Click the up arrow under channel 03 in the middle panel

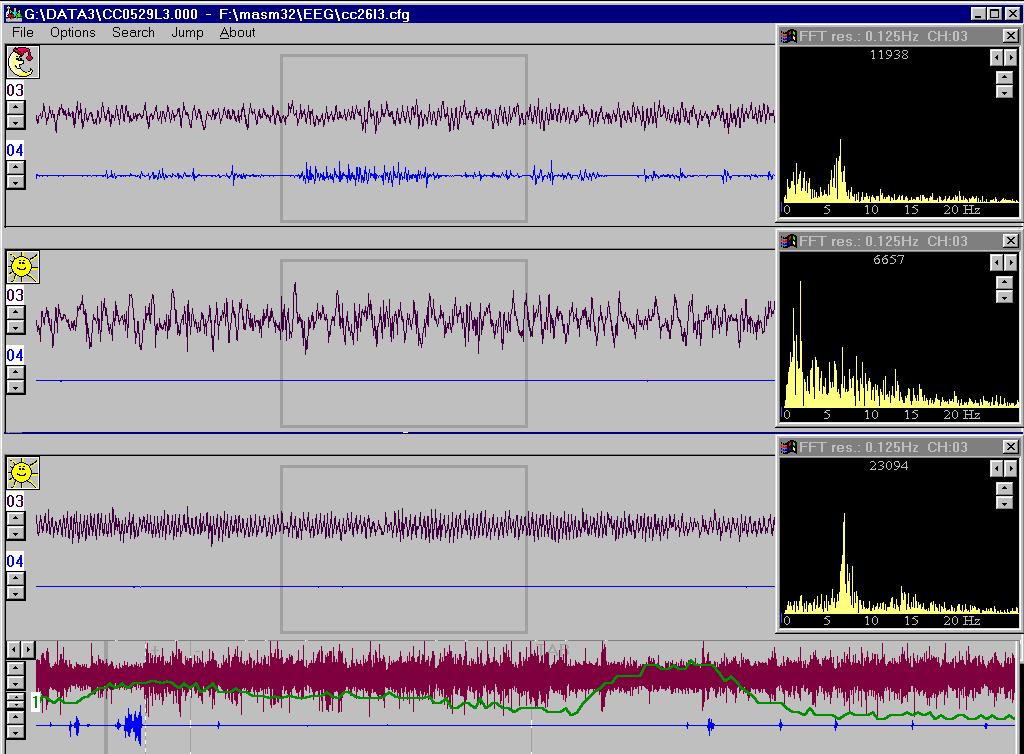[16, 313]
